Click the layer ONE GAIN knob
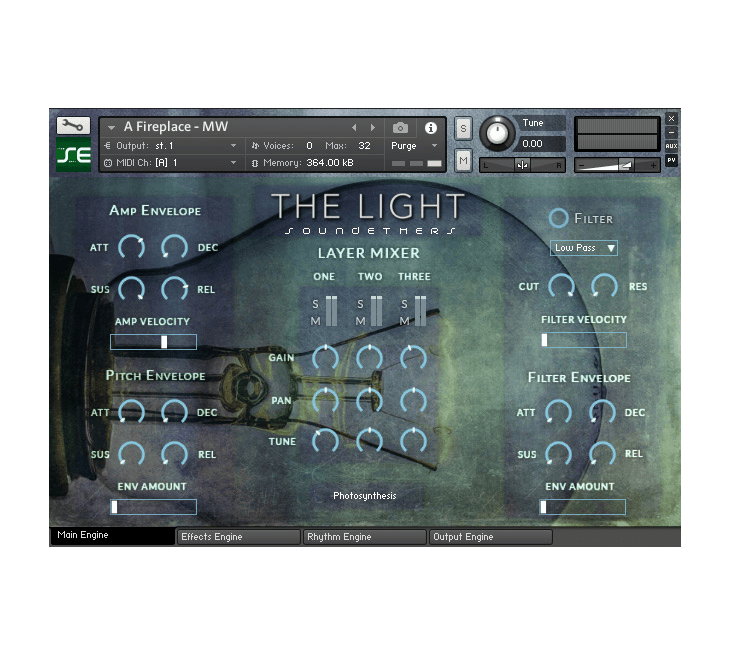The height and width of the screenshot is (655, 730). pos(325,358)
